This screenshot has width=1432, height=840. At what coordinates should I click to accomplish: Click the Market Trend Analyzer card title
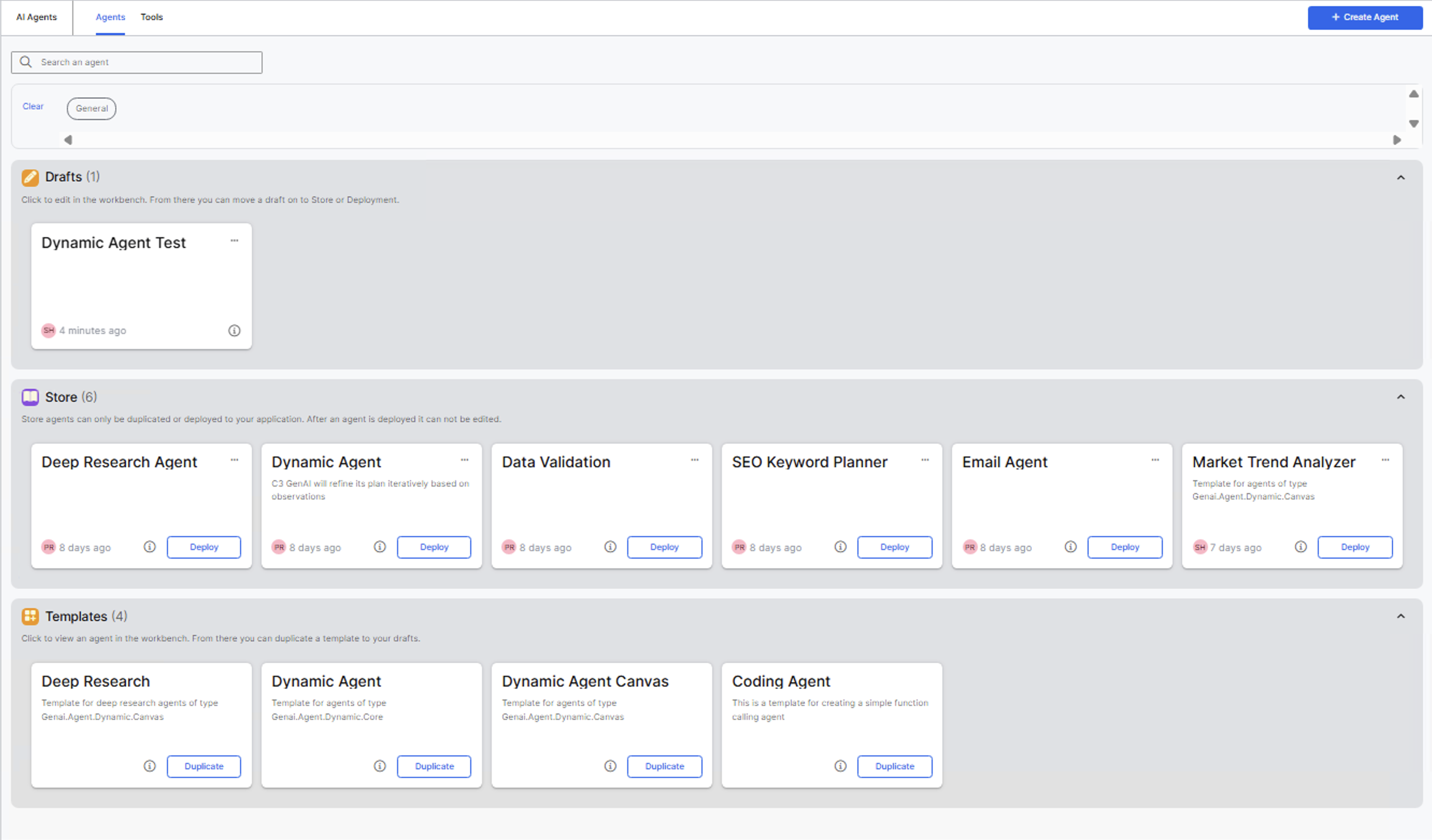tap(1273, 462)
